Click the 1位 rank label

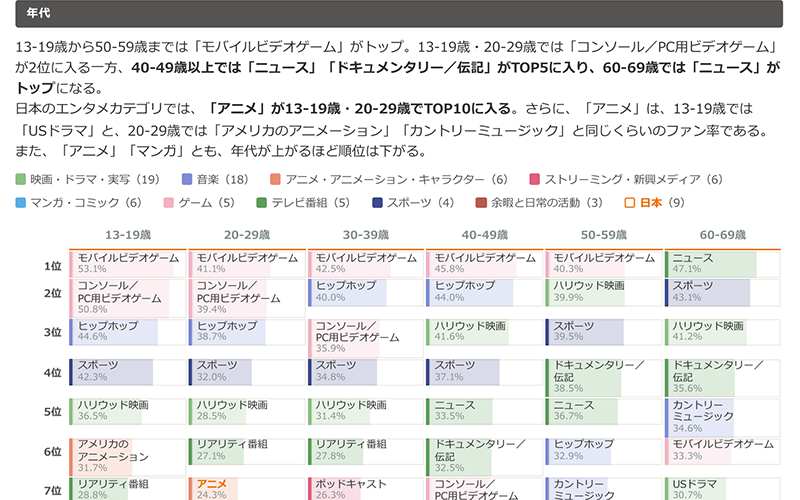(x=53, y=266)
